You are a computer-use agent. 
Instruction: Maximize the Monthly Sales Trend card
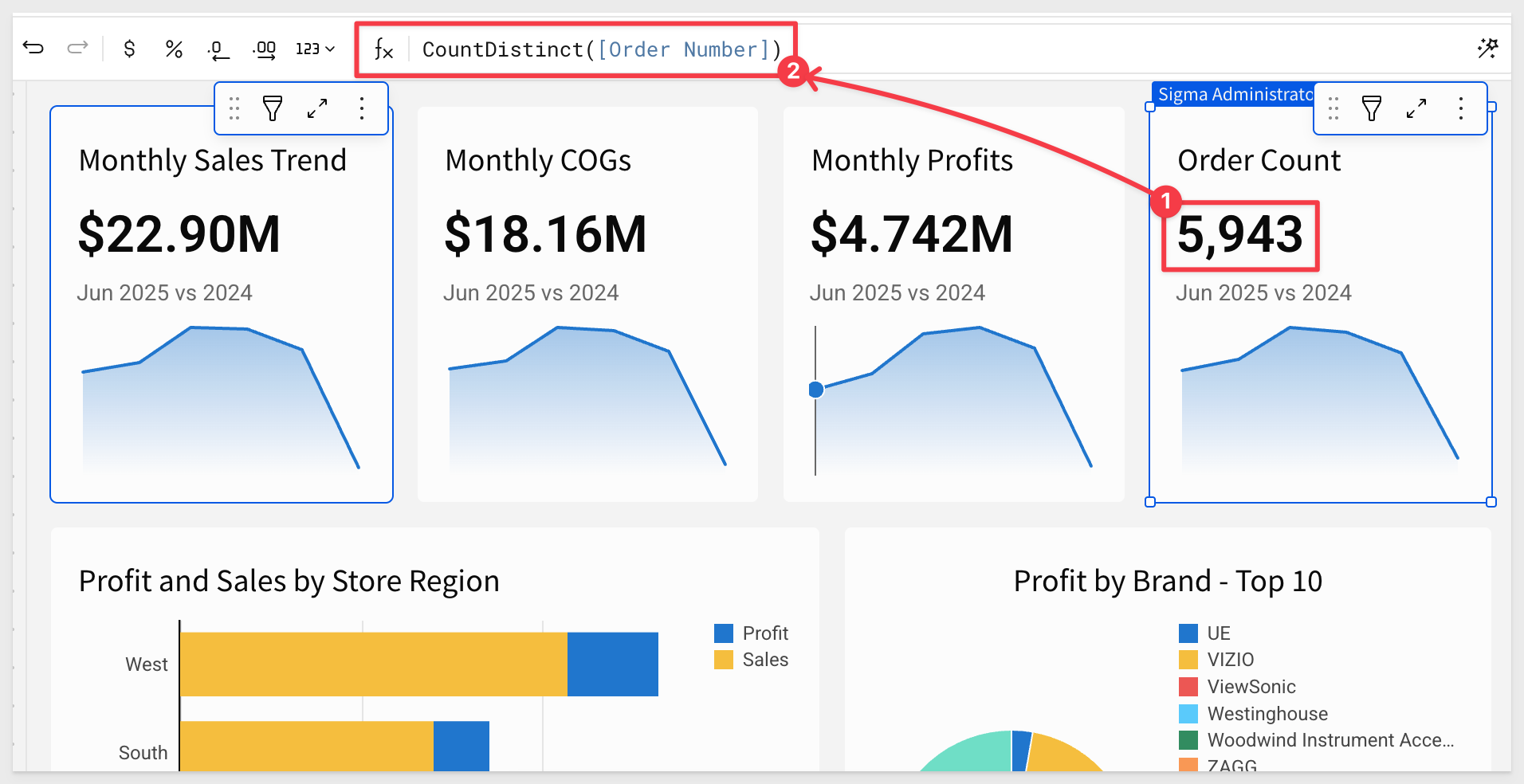coord(317,108)
